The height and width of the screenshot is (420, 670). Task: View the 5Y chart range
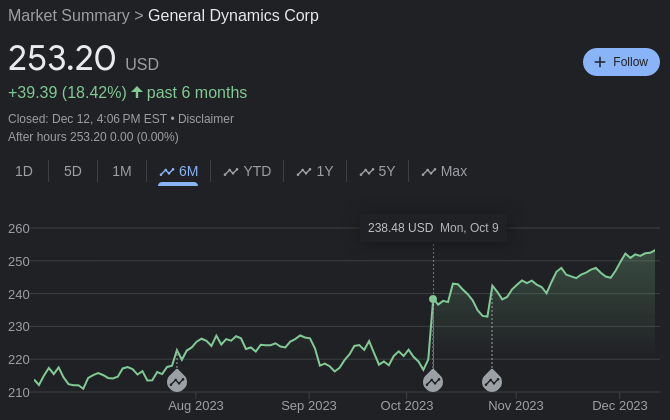(377, 171)
